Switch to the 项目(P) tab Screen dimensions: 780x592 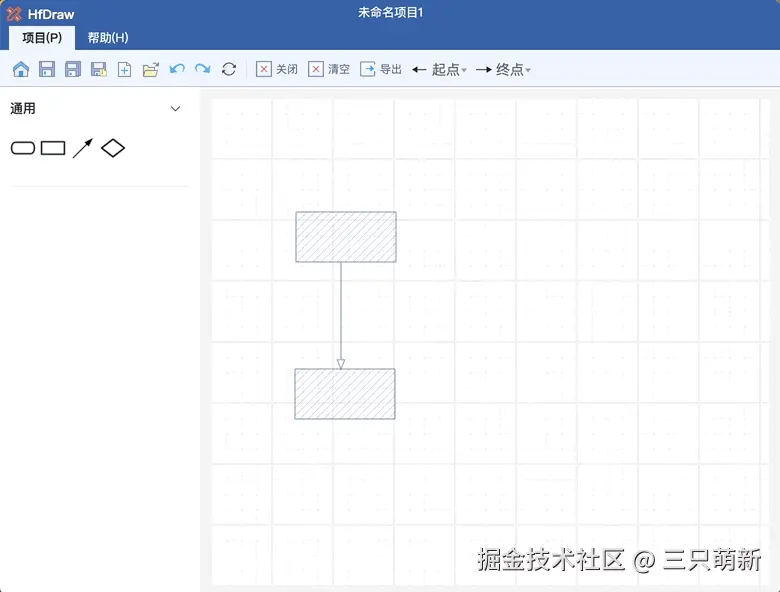click(42, 38)
